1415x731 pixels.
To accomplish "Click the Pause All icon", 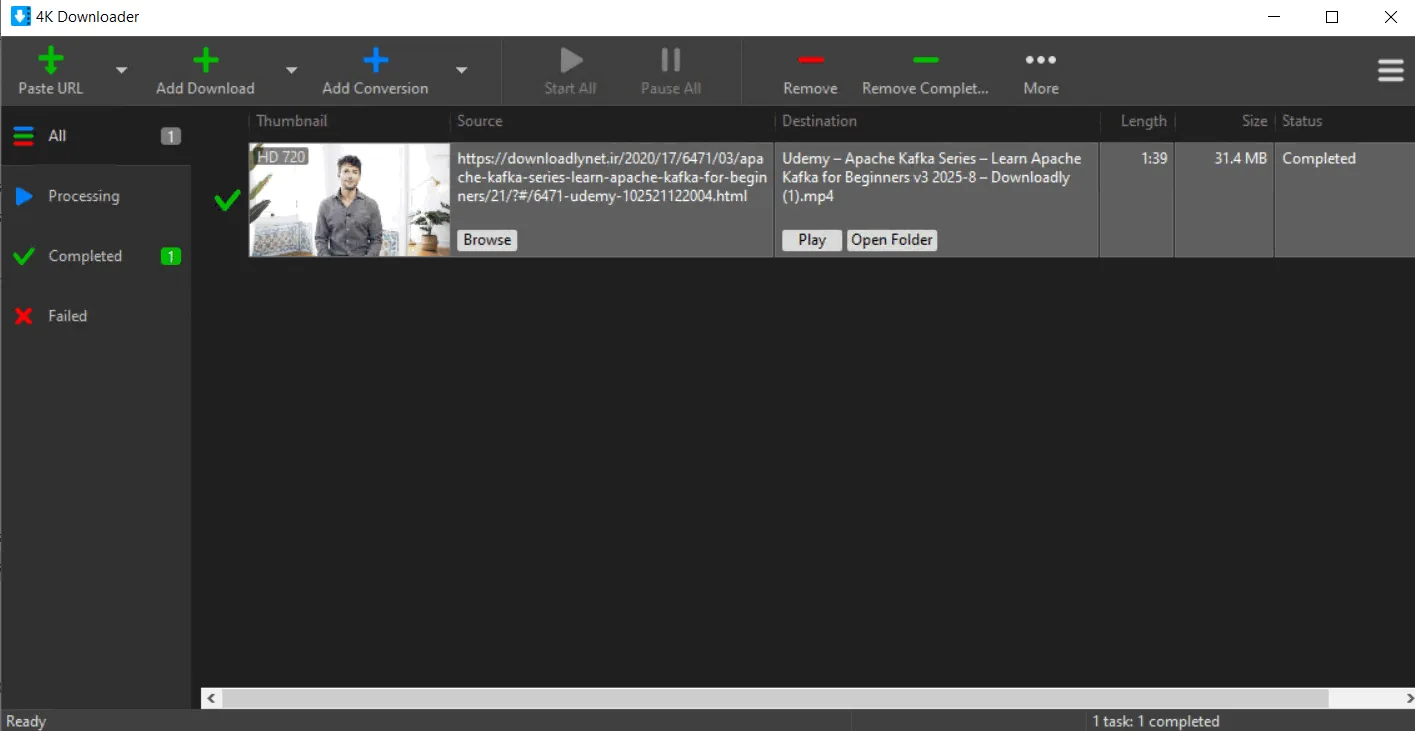I will click(671, 60).
